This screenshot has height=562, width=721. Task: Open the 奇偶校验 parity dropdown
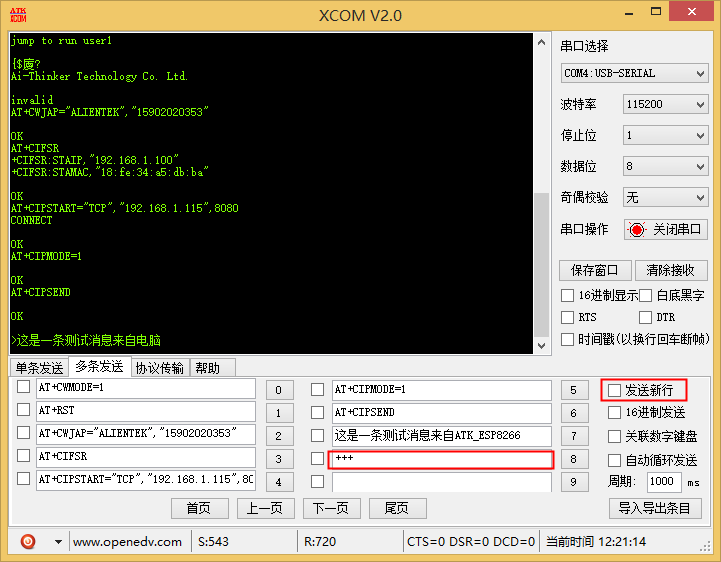(665, 197)
